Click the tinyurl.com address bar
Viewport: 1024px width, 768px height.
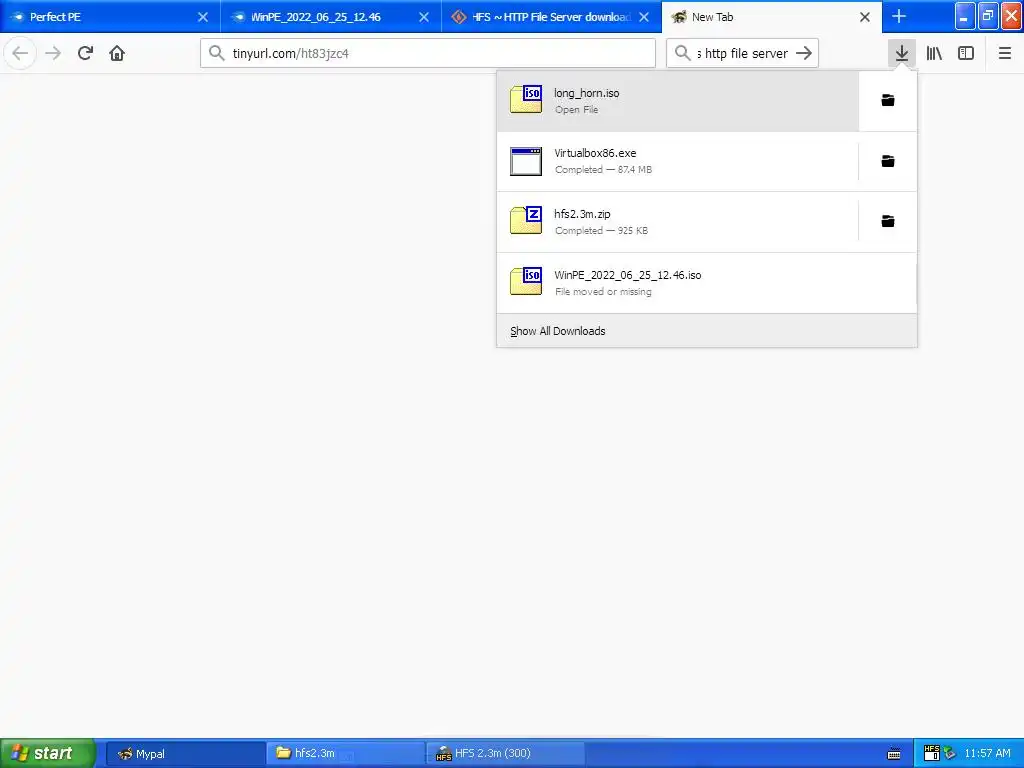click(428, 53)
